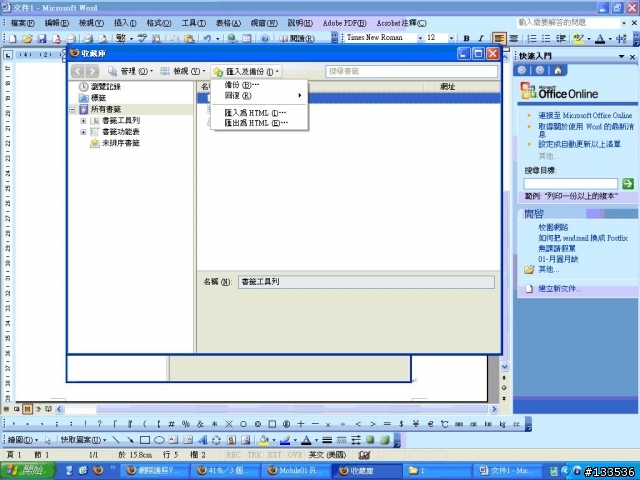
Task: Choose 備份 (Backup) from the menu
Action: coord(259,85)
